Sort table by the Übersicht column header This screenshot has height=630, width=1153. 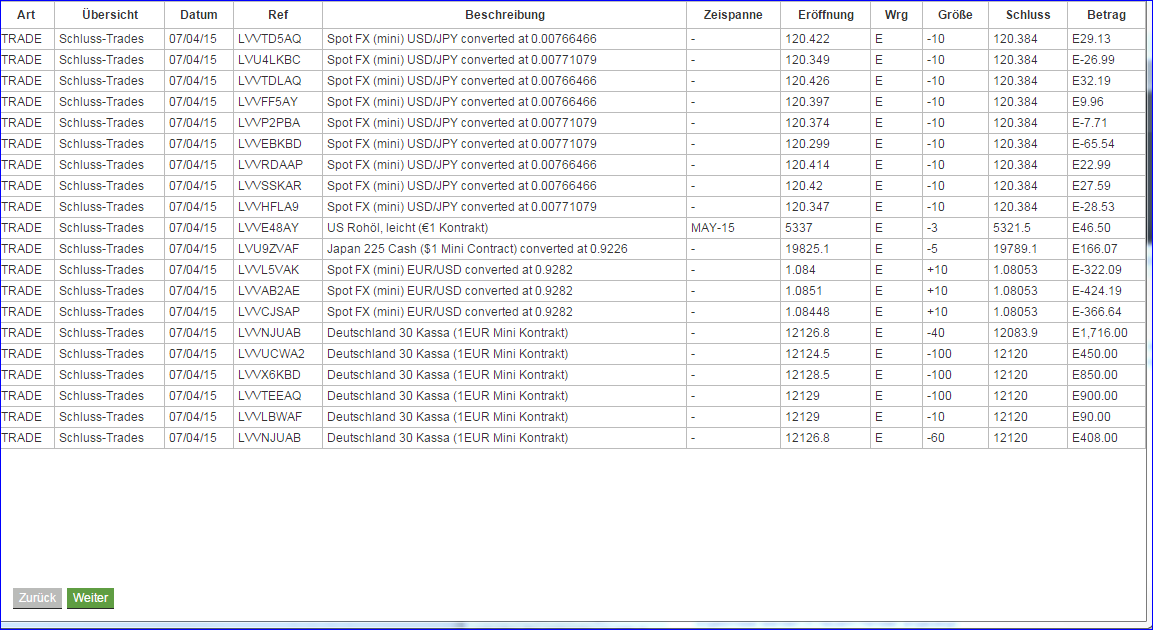tap(109, 14)
